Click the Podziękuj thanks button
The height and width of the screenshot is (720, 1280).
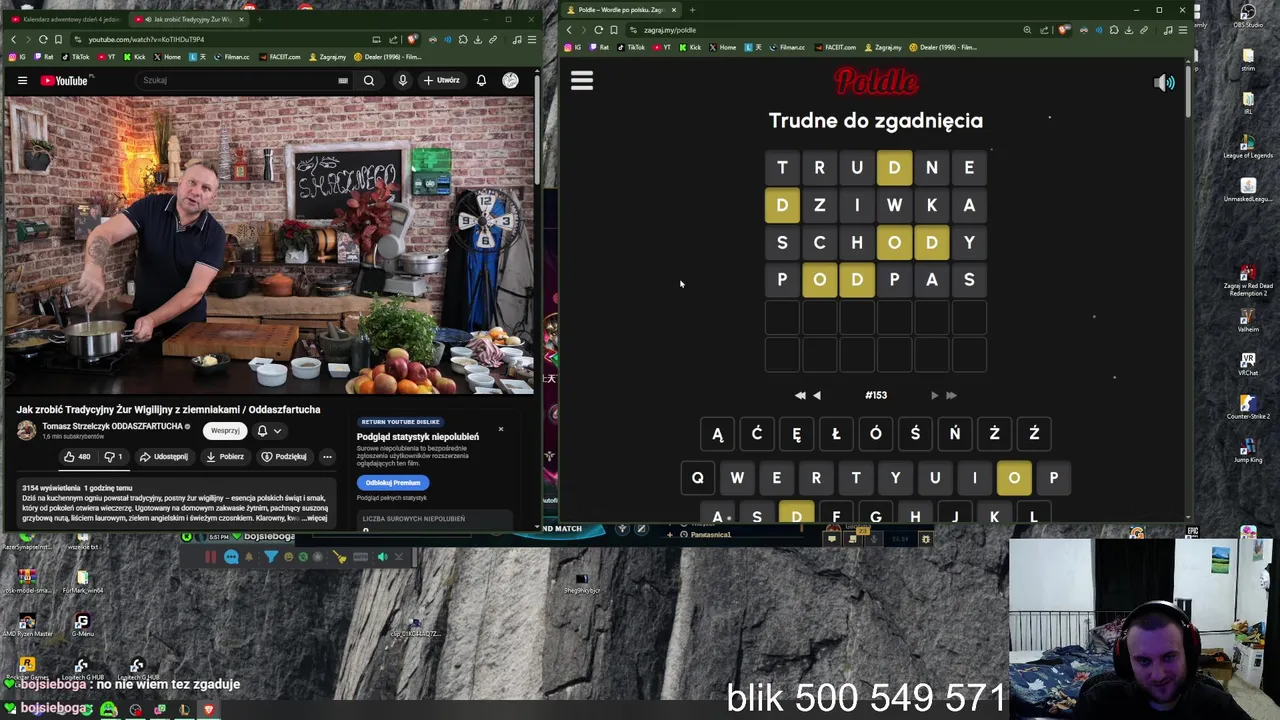[284, 457]
